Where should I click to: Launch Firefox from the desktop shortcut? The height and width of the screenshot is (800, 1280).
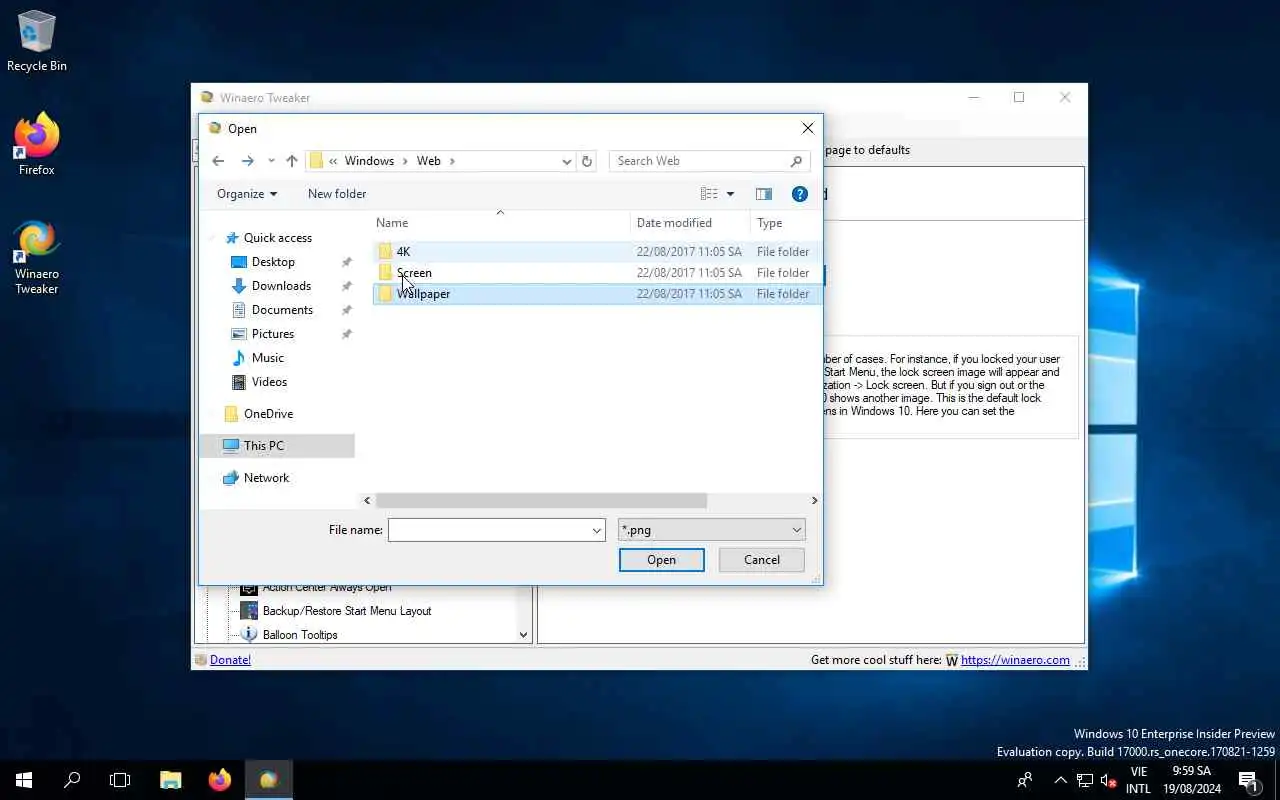(37, 146)
